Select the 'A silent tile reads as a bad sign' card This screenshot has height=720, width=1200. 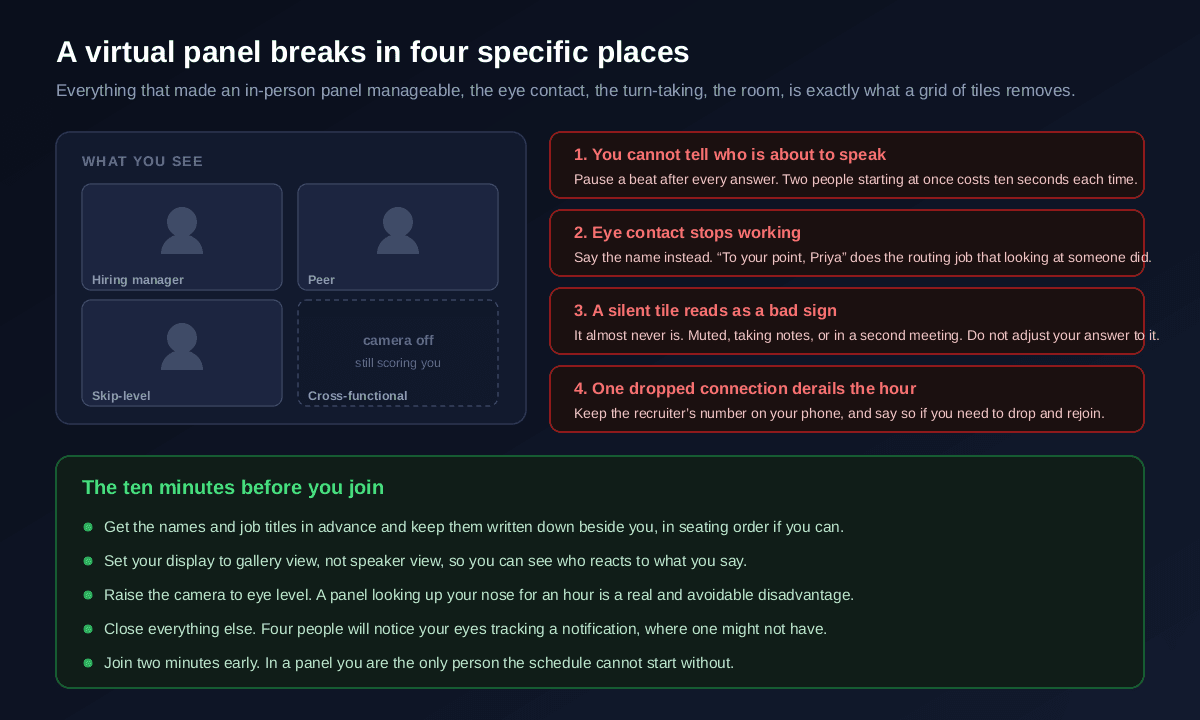pos(847,321)
